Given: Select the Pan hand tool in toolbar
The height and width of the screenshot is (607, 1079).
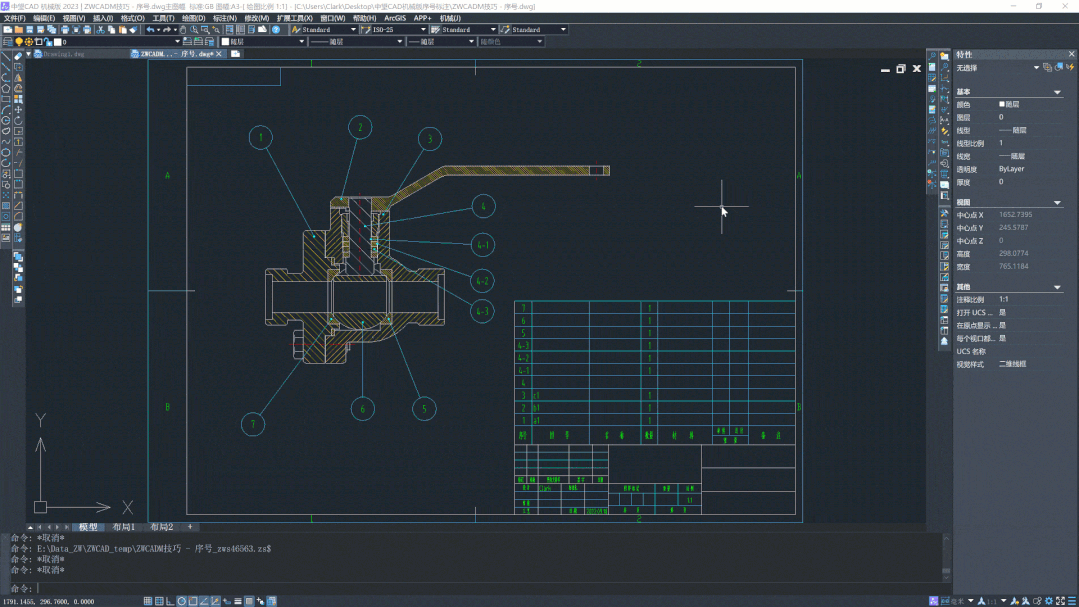Looking at the screenshot, I should (181, 30).
